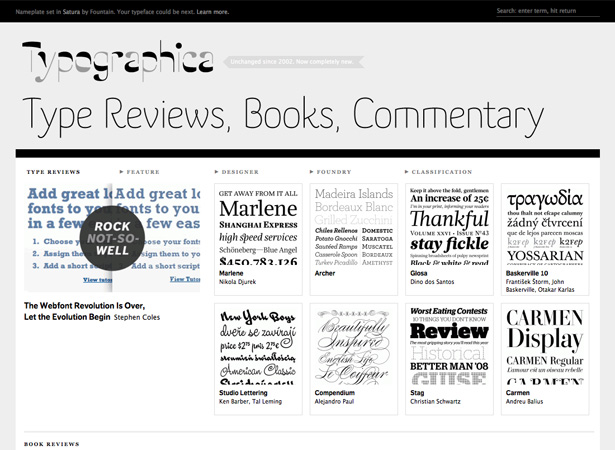Open the Studio Lettering review title
The height and width of the screenshot is (450, 615).
[243, 393]
